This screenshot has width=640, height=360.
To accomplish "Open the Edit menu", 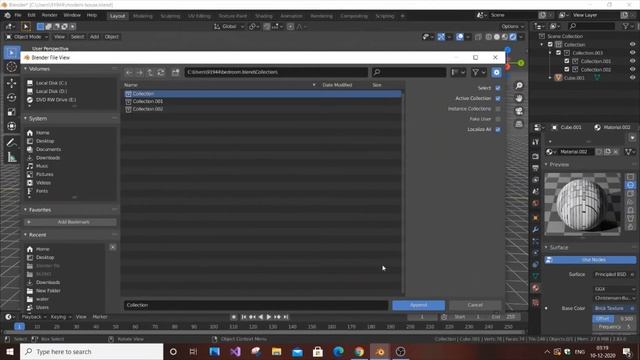I will coord(31,15).
